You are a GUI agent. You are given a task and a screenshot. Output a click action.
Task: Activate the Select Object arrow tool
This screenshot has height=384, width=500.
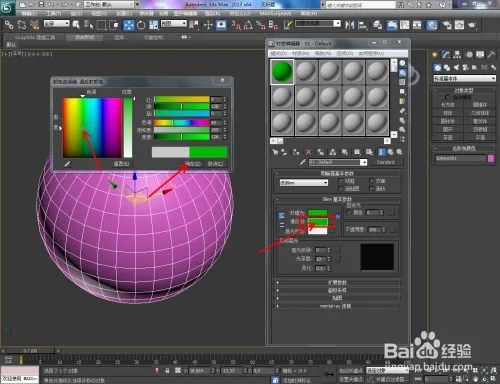tap(76, 25)
